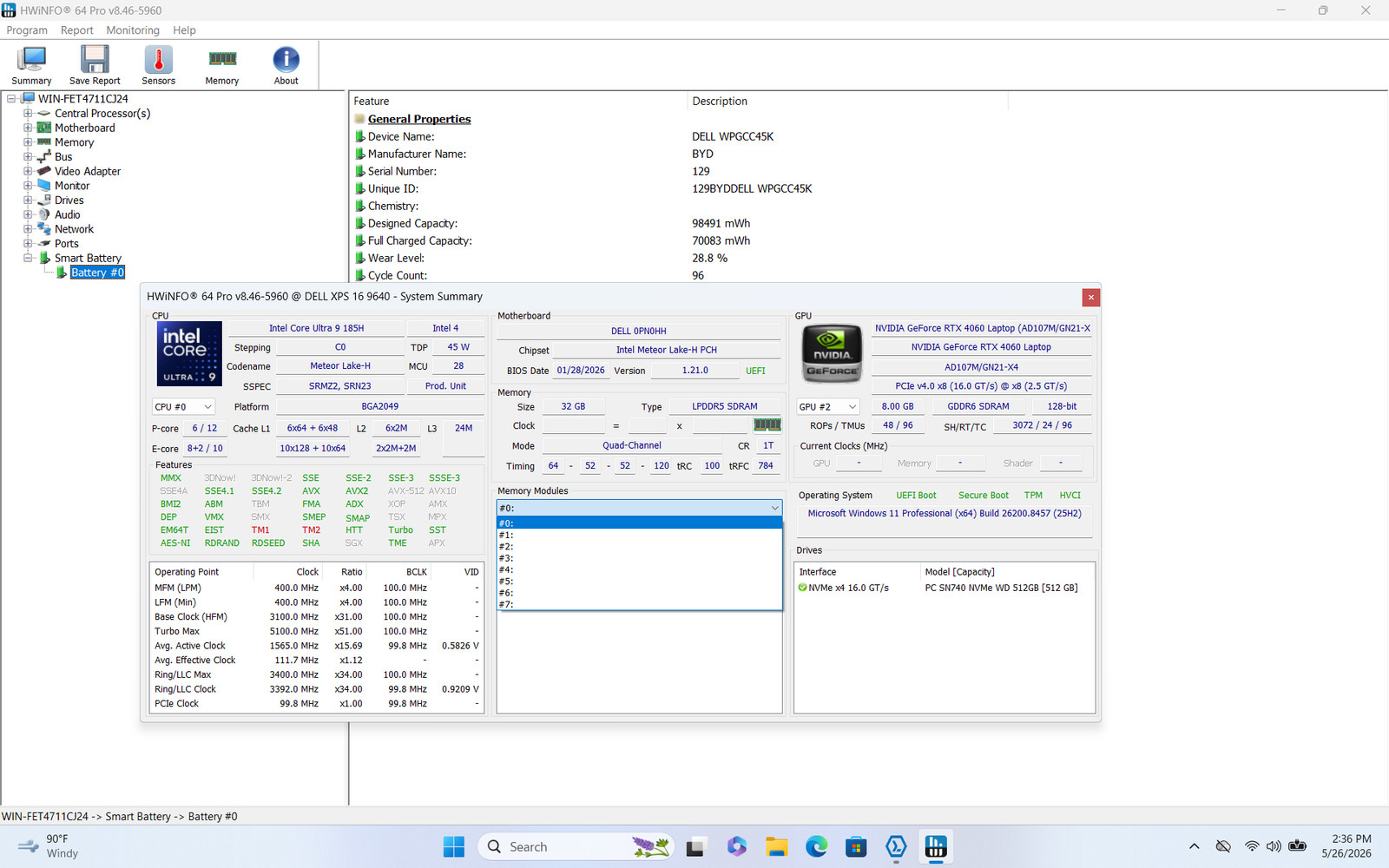
Task: Open the Windows Start menu
Action: pyautogui.click(x=454, y=847)
